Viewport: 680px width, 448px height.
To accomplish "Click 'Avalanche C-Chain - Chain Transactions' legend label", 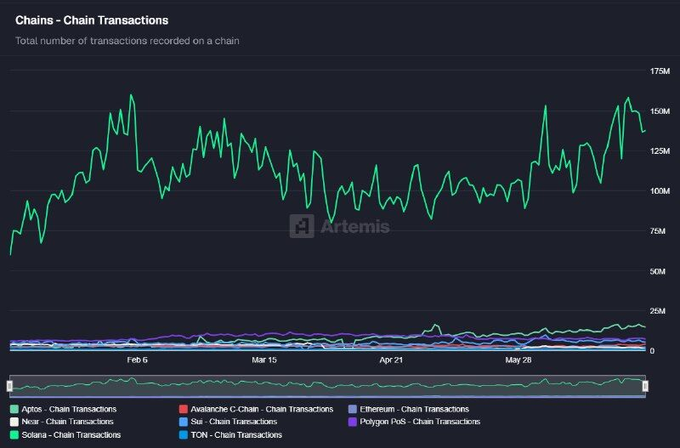I will point(262,409).
